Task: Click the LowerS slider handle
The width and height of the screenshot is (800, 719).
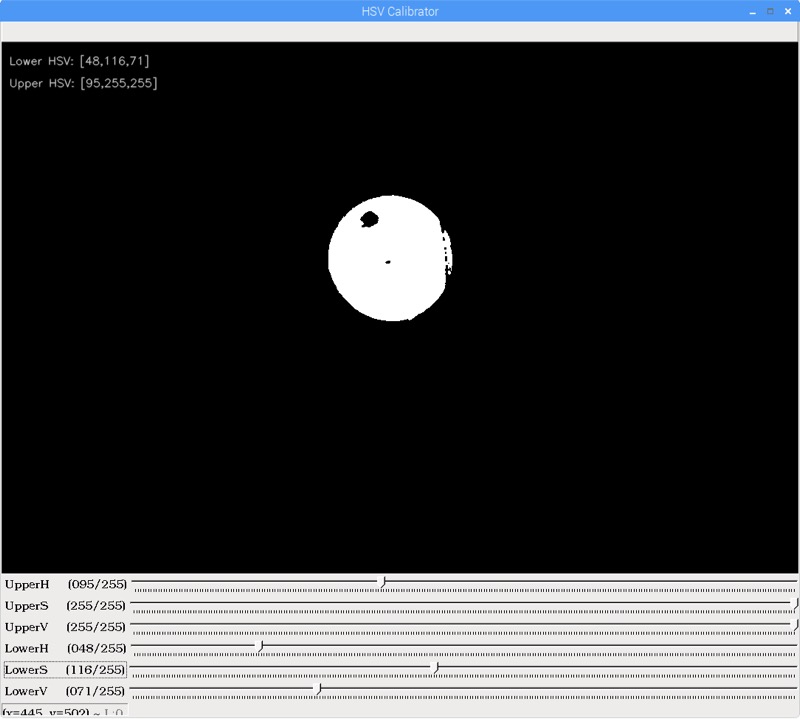Action: click(x=435, y=667)
